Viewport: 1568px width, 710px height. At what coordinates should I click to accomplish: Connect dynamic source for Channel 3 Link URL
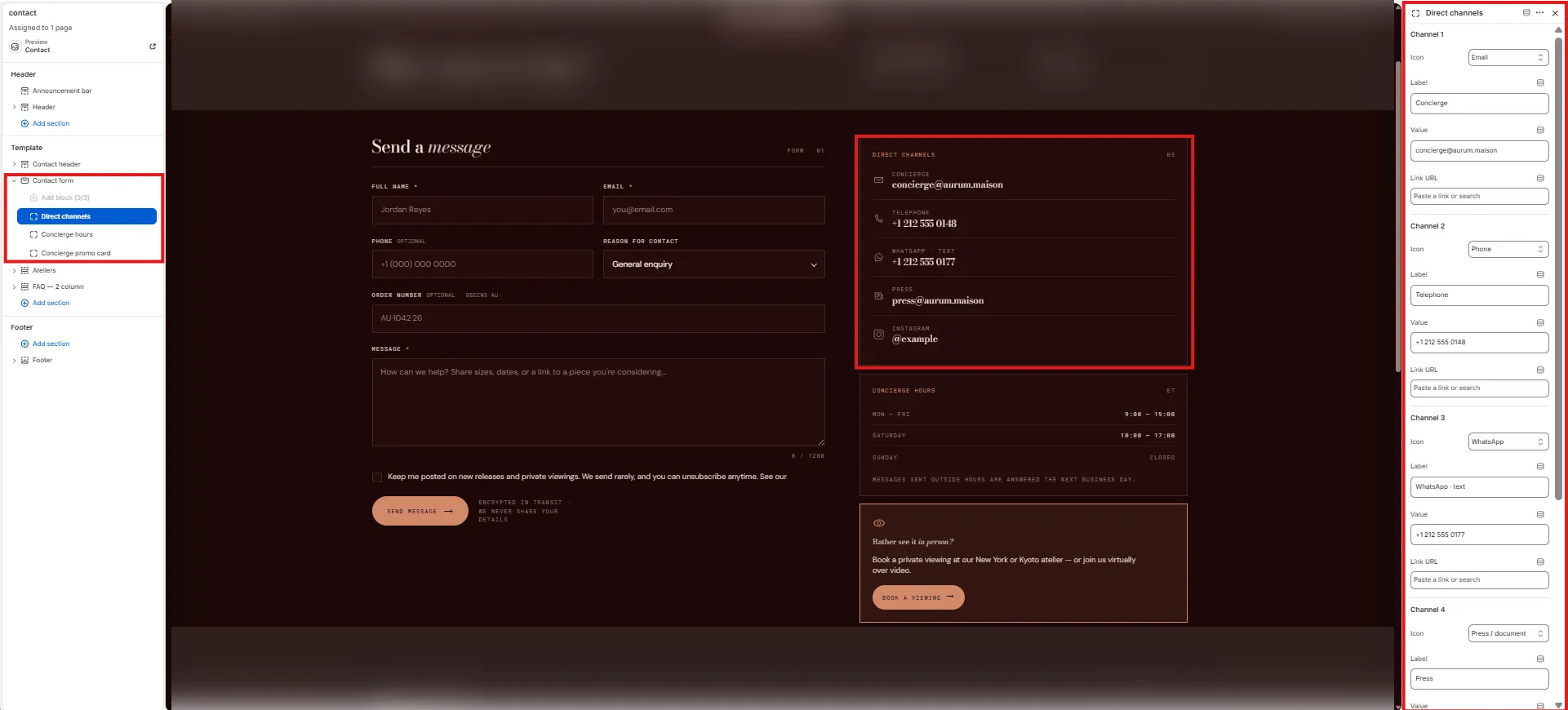[x=1540, y=561]
